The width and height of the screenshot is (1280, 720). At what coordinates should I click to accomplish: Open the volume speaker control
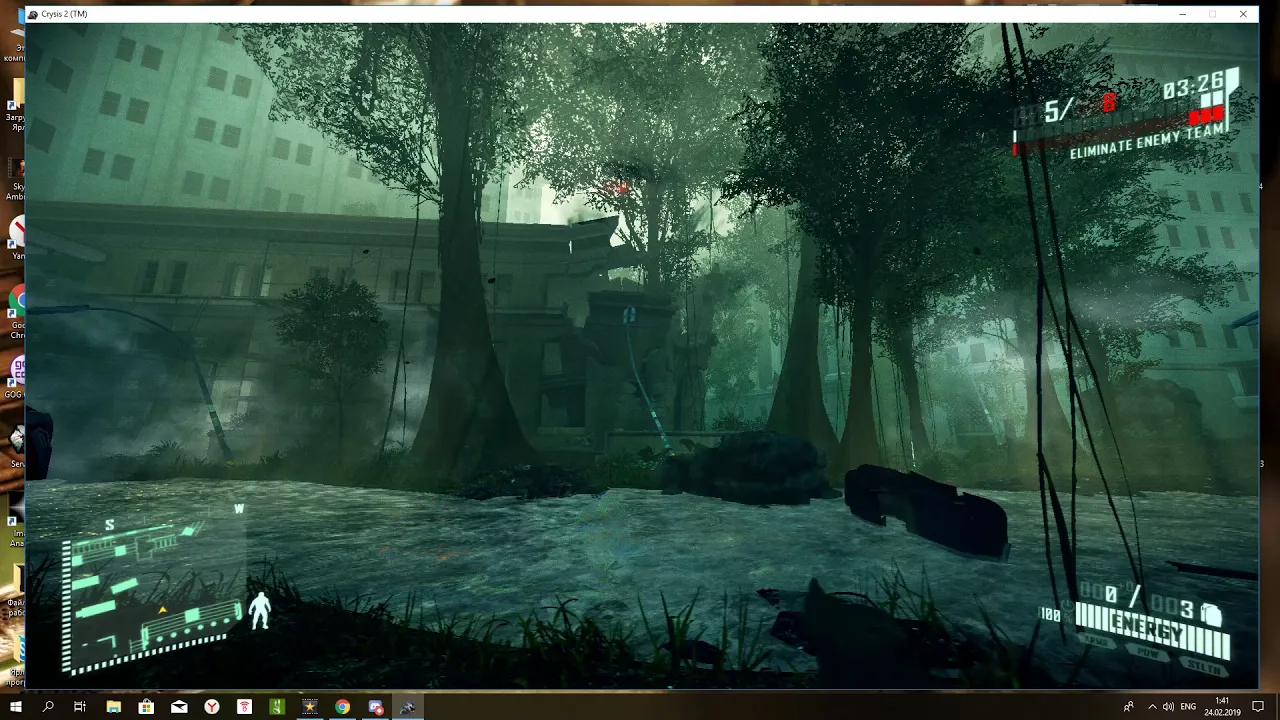tap(1168, 707)
